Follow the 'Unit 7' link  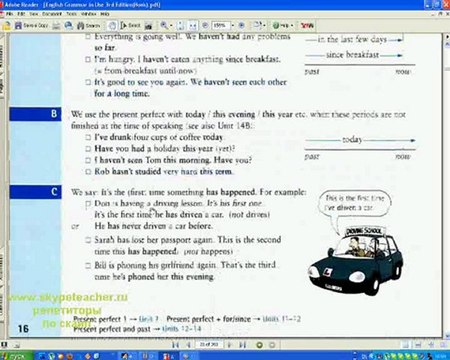click(148, 319)
